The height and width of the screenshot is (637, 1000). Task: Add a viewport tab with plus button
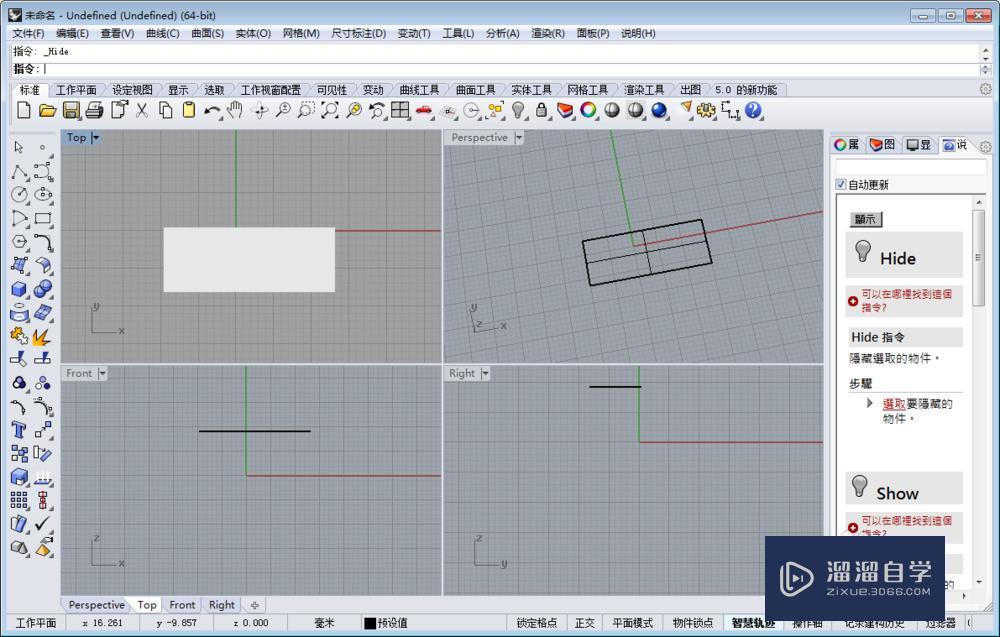(x=254, y=604)
